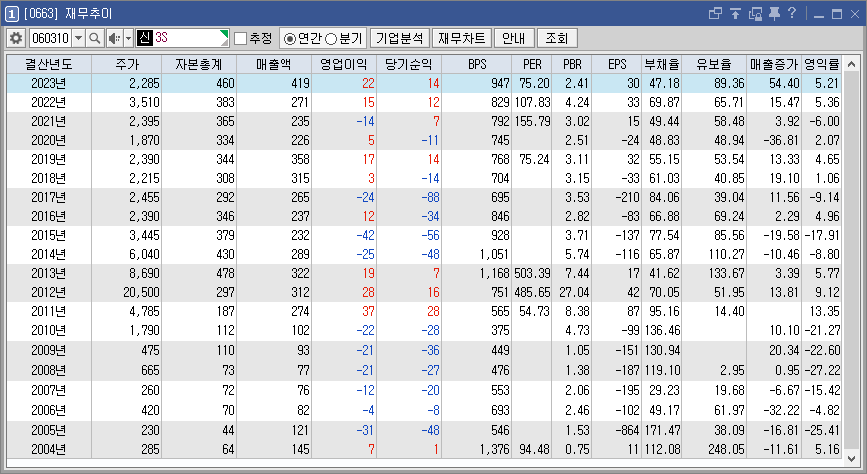The width and height of the screenshot is (867, 474).
Task: Click the 8,690 stock price cell
Action: click(x=145, y=273)
